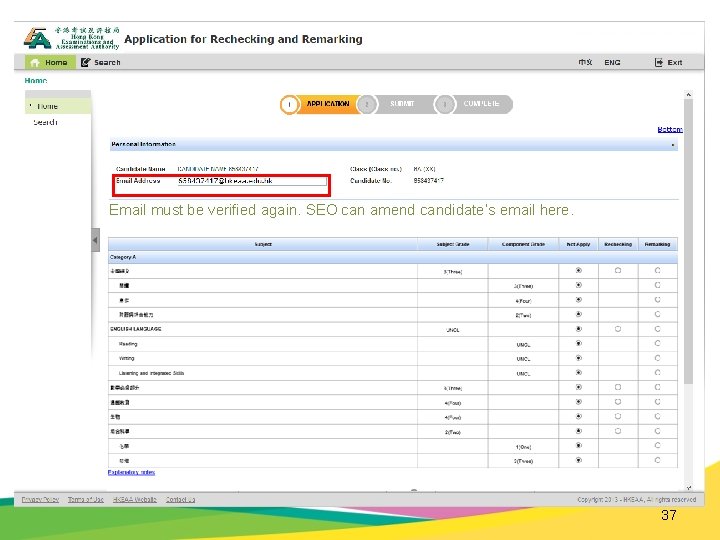
Task: Click the Category A row
Action: pyautogui.click(x=393, y=257)
